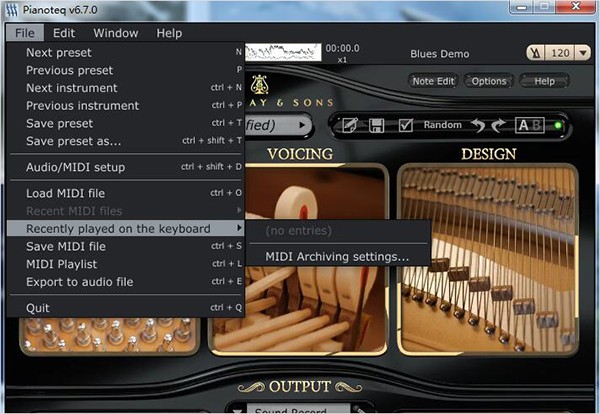
Task: Open the Window menu
Action: point(116,33)
